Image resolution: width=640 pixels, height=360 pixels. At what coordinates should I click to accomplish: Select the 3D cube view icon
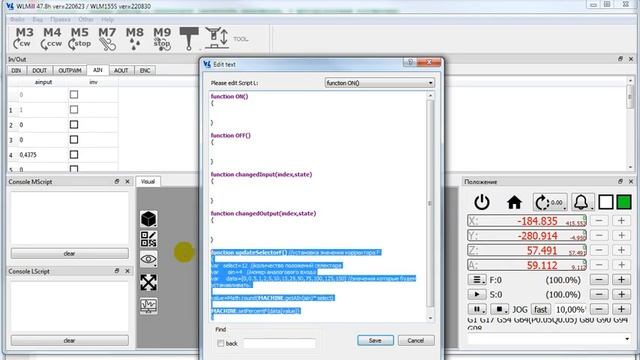tap(149, 219)
